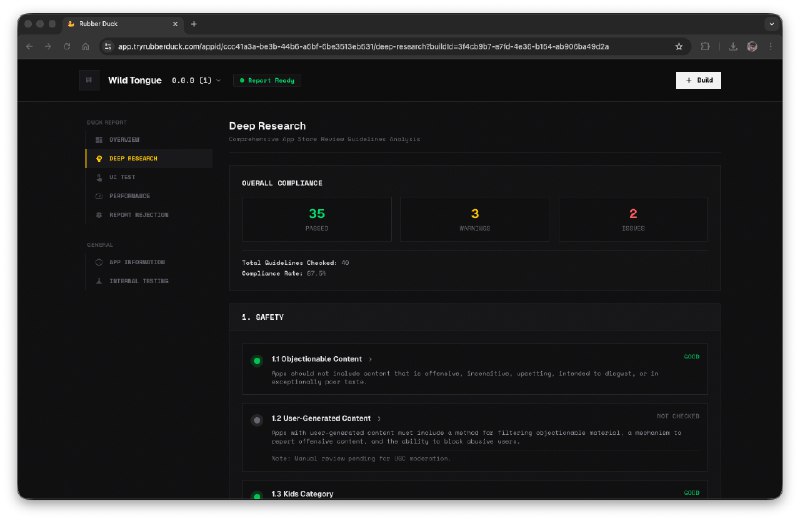Click the Deep Research lightbulb icon
Image resolution: width=800 pixels, height=521 pixels.
(98, 158)
